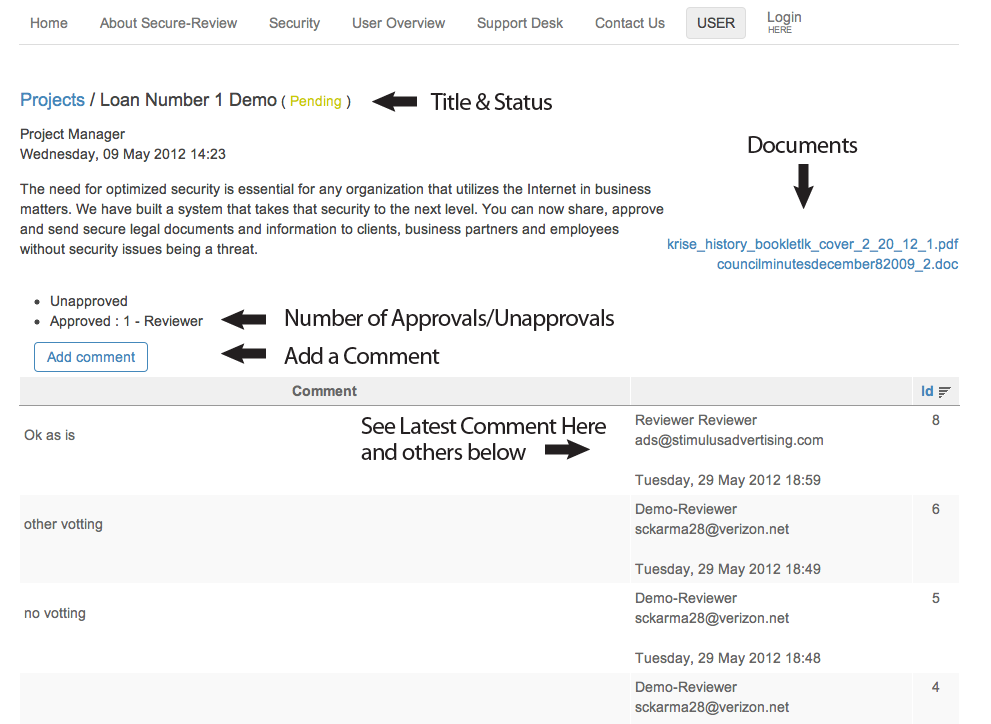Open User Overview in the navigation bar
This screenshot has height=724, width=991.
(398, 23)
